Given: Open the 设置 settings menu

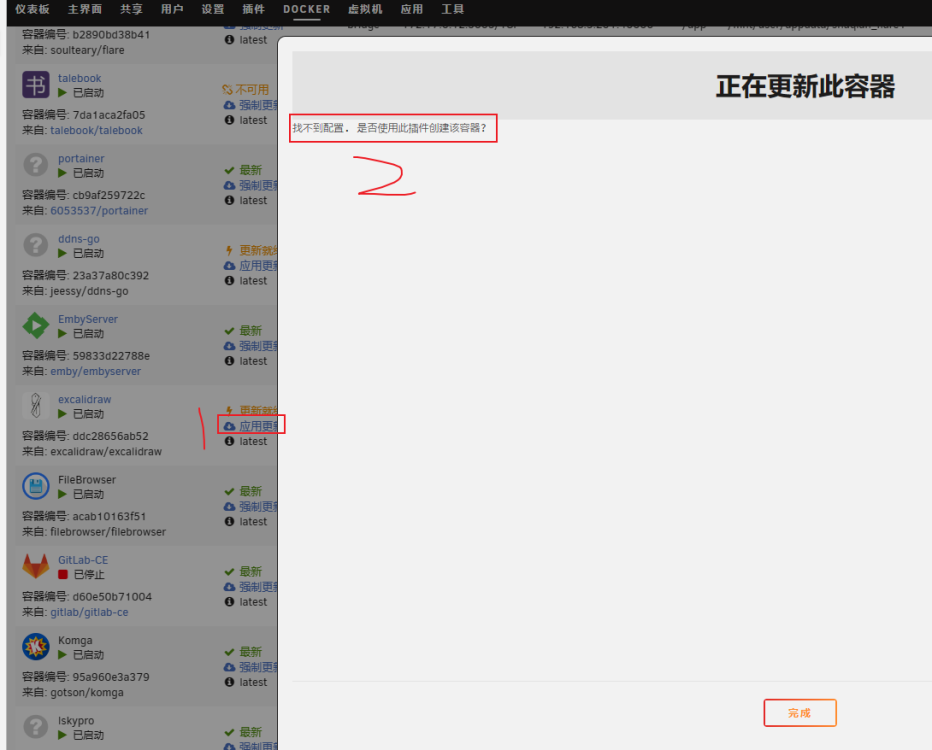Looking at the screenshot, I should click(x=212, y=10).
